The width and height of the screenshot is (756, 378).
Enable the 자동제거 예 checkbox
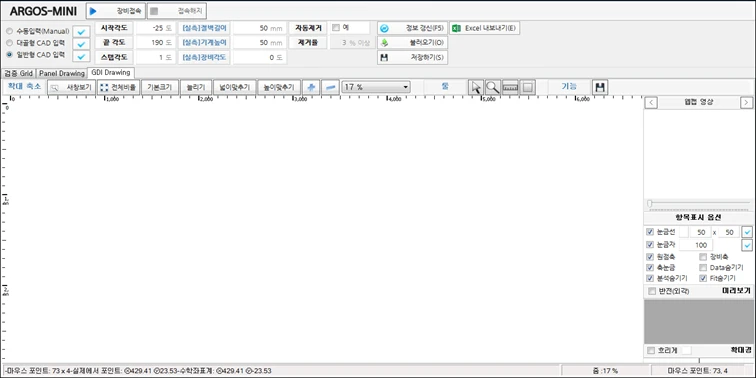(x=336, y=27)
